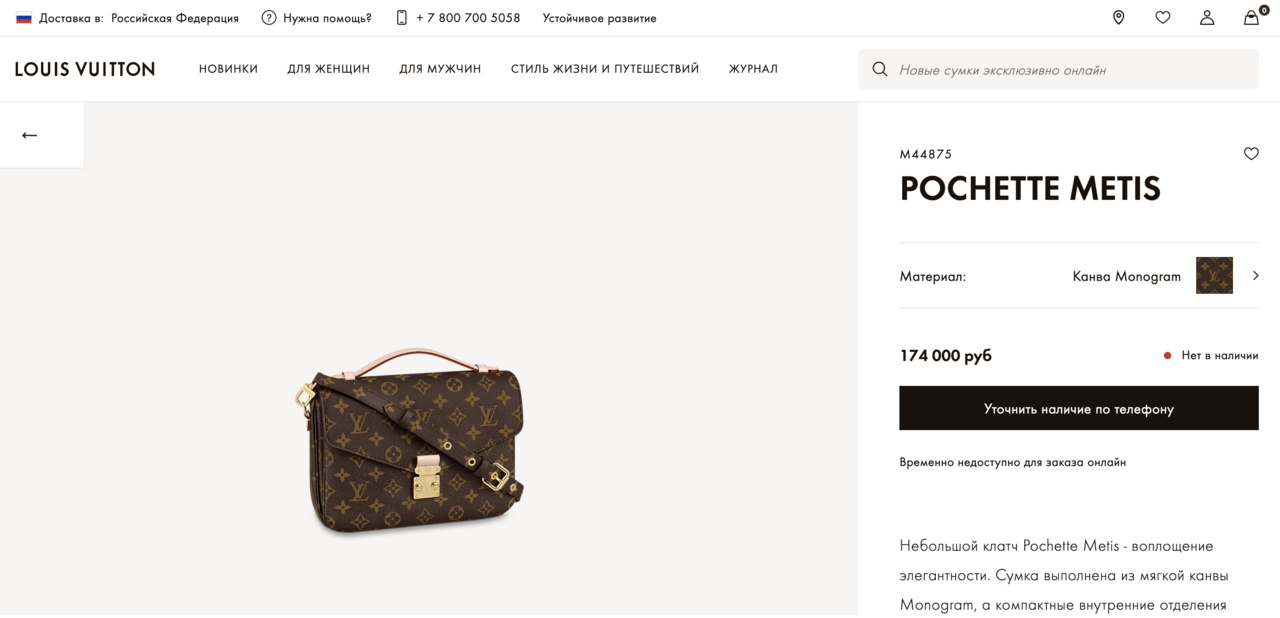Open the Для мужчин menu
The height and width of the screenshot is (618, 1280).
coord(440,69)
